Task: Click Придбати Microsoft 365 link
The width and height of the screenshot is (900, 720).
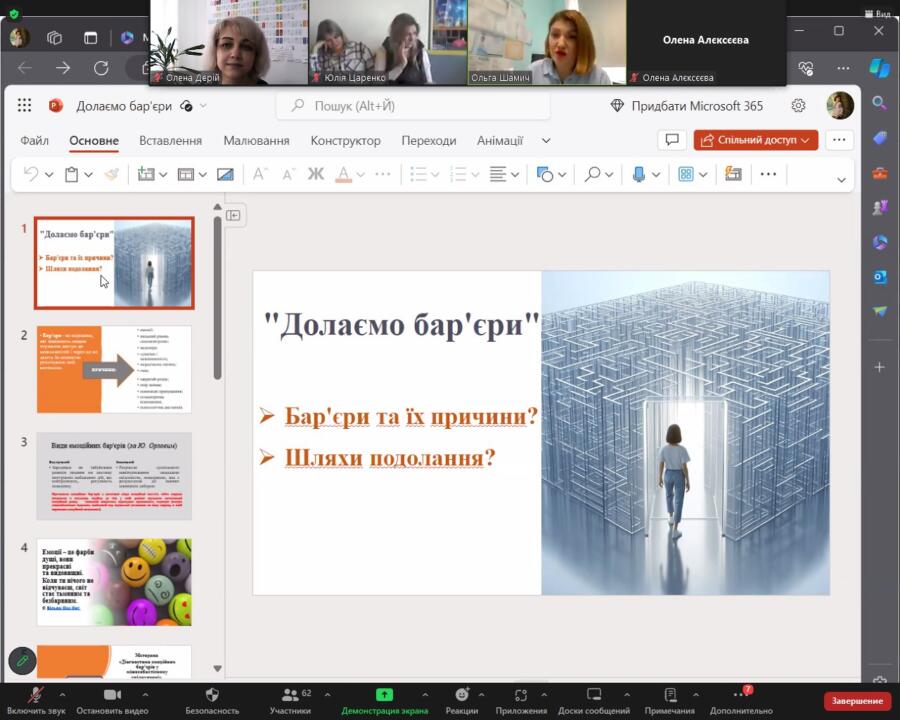Action: [686, 106]
